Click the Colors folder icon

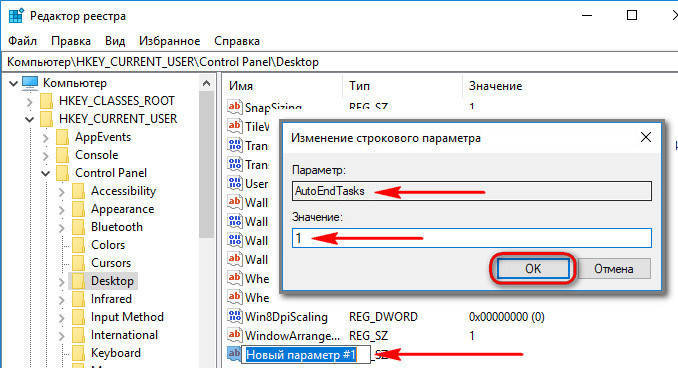78,245
